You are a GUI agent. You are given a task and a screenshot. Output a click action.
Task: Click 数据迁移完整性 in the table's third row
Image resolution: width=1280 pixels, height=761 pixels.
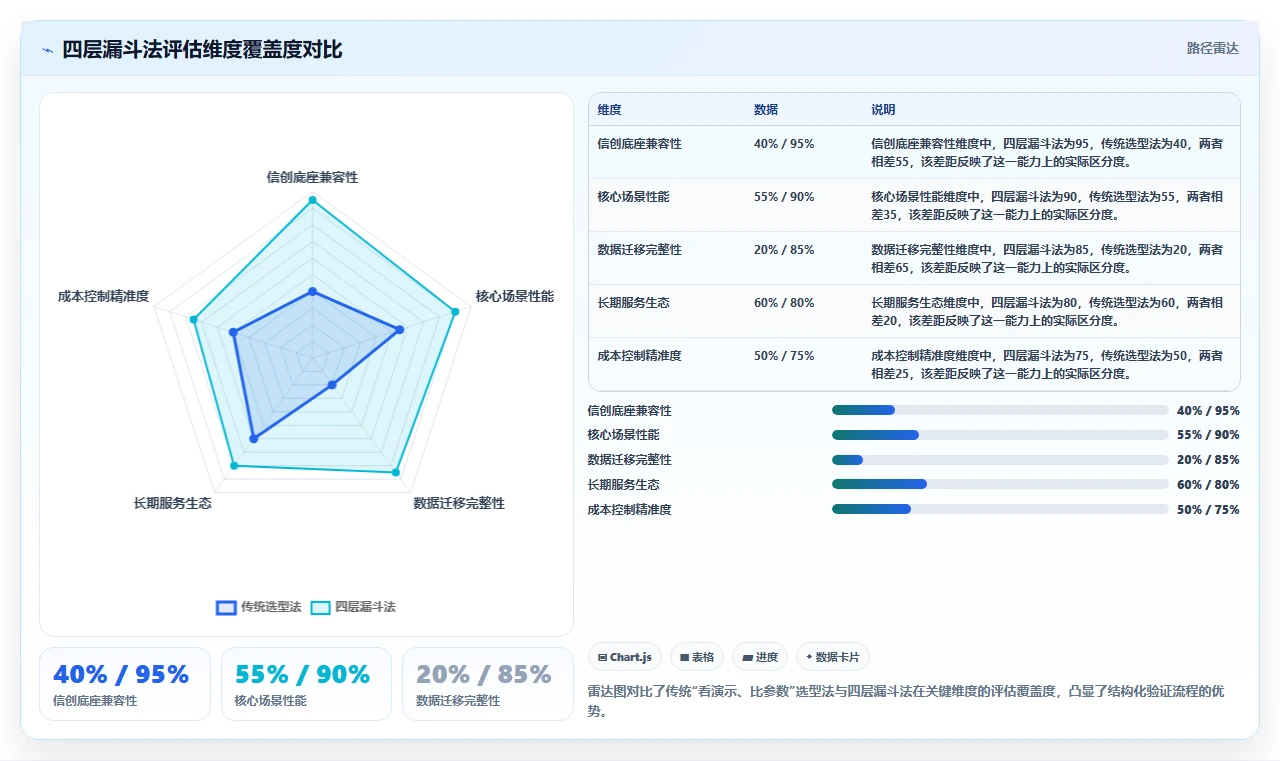tap(639, 250)
